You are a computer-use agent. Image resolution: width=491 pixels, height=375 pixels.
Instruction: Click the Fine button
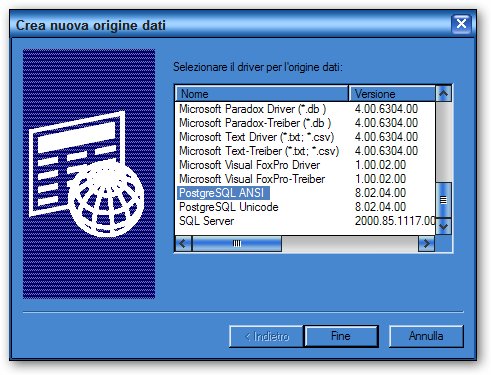click(341, 336)
